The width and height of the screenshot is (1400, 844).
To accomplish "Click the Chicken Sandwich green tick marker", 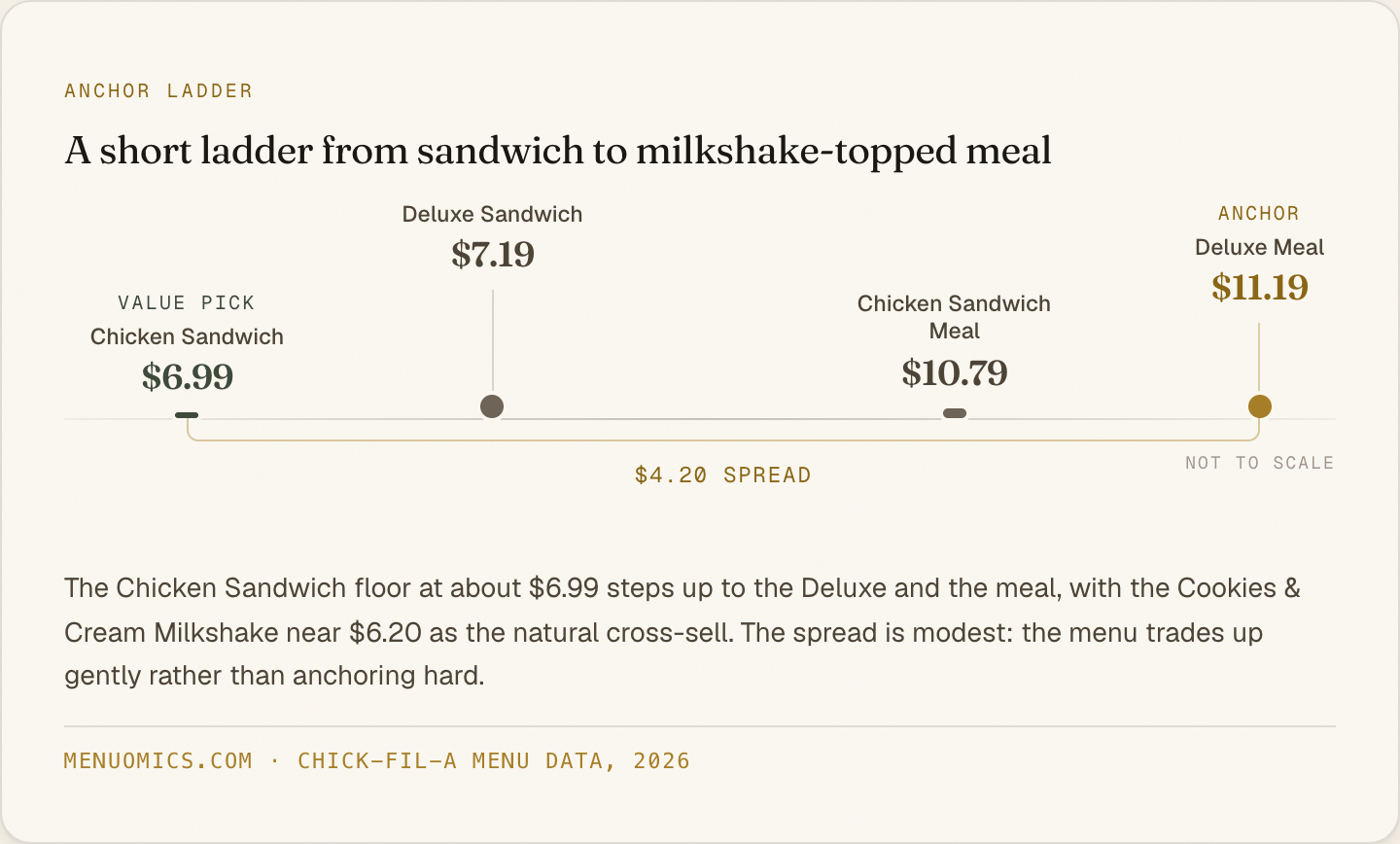I will click(x=187, y=415).
